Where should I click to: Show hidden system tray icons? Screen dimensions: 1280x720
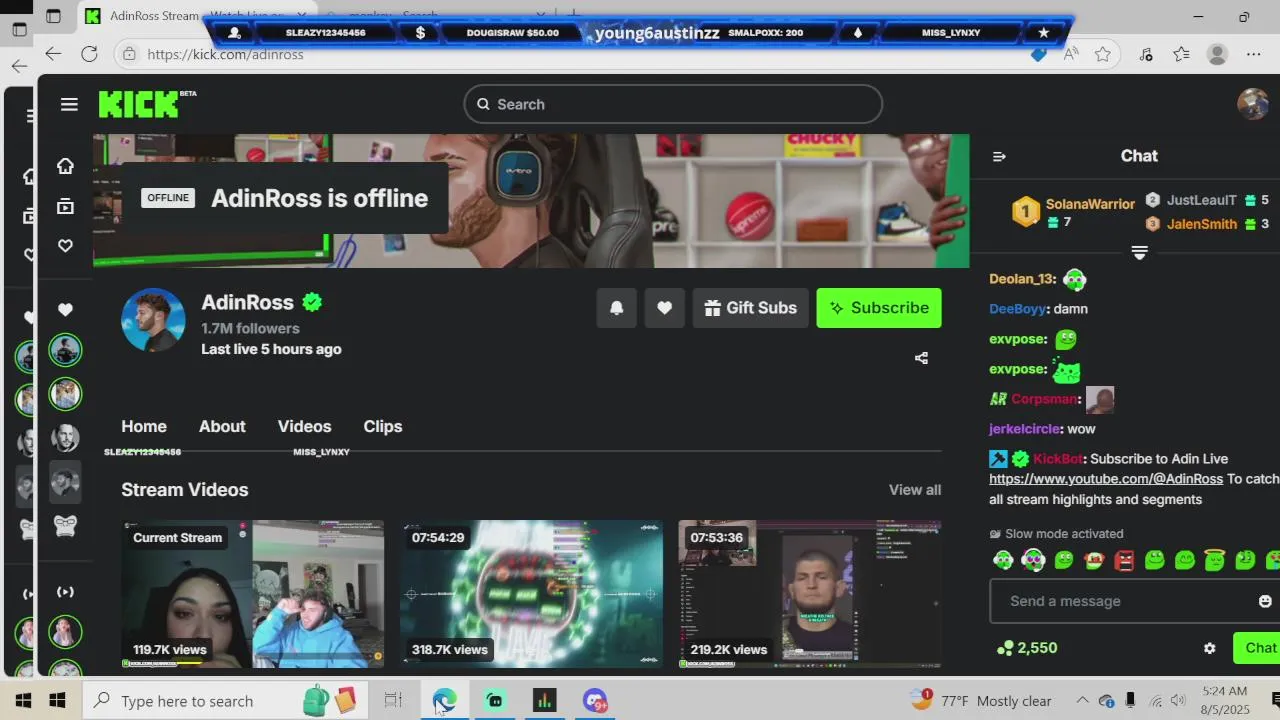[x=1082, y=701]
